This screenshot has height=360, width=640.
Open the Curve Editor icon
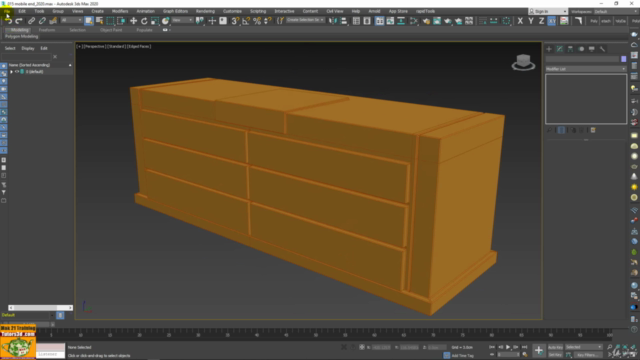point(390,21)
